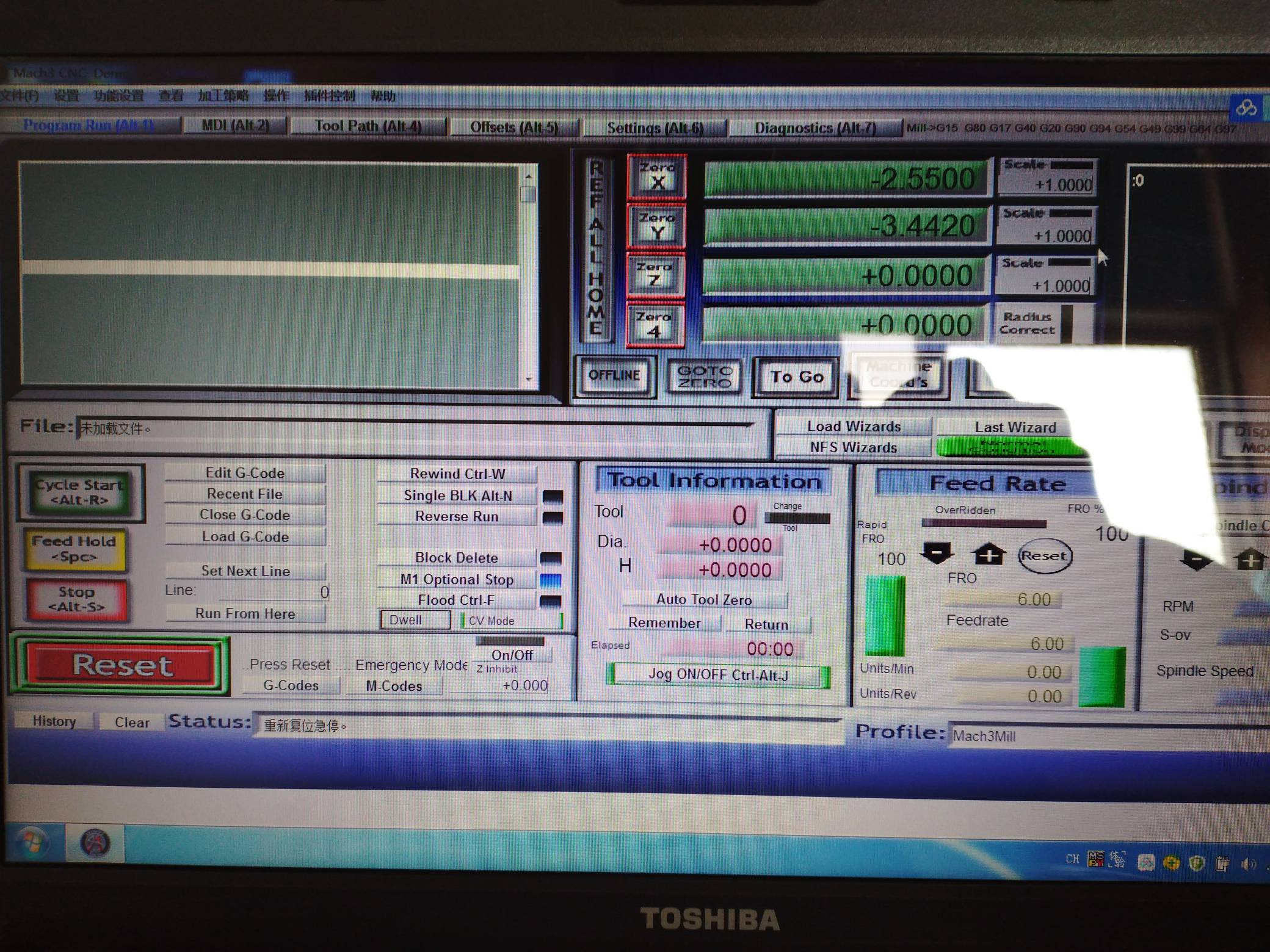Click the big red Reset button
The image size is (1270, 952).
click(x=122, y=665)
